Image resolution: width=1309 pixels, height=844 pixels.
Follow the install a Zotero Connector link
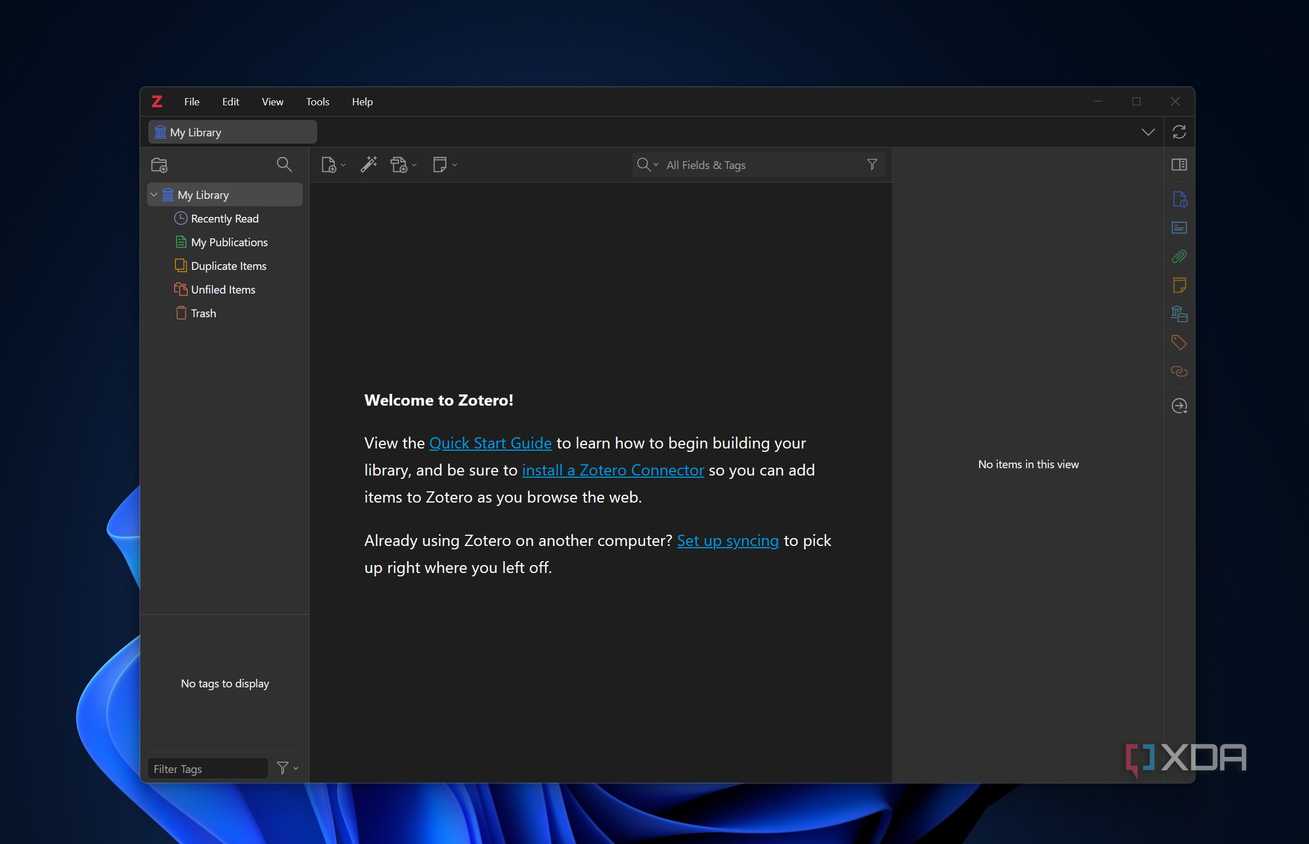tap(613, 470)
